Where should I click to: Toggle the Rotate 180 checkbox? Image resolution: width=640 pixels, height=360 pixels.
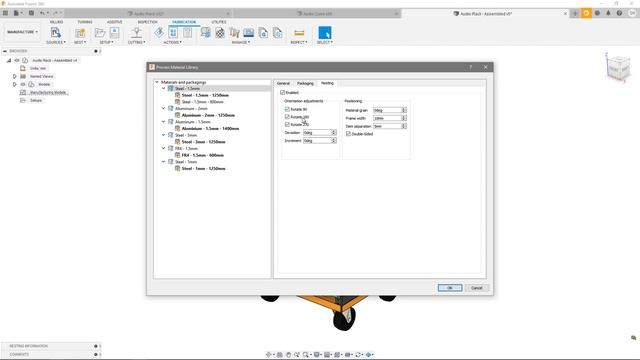(287, 117)
